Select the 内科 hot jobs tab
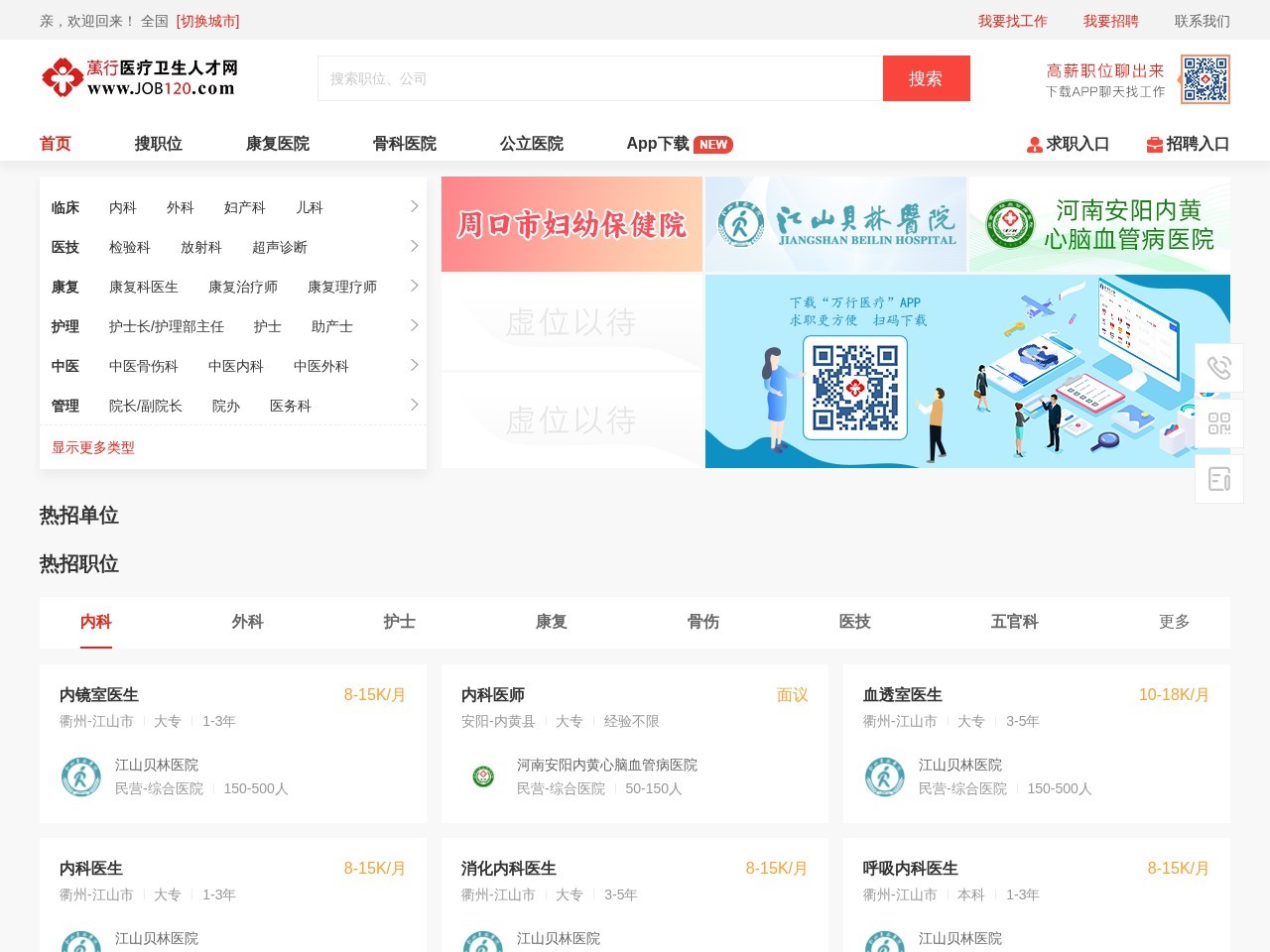Viewport: 1270px width, 952px height. [96, 622]
